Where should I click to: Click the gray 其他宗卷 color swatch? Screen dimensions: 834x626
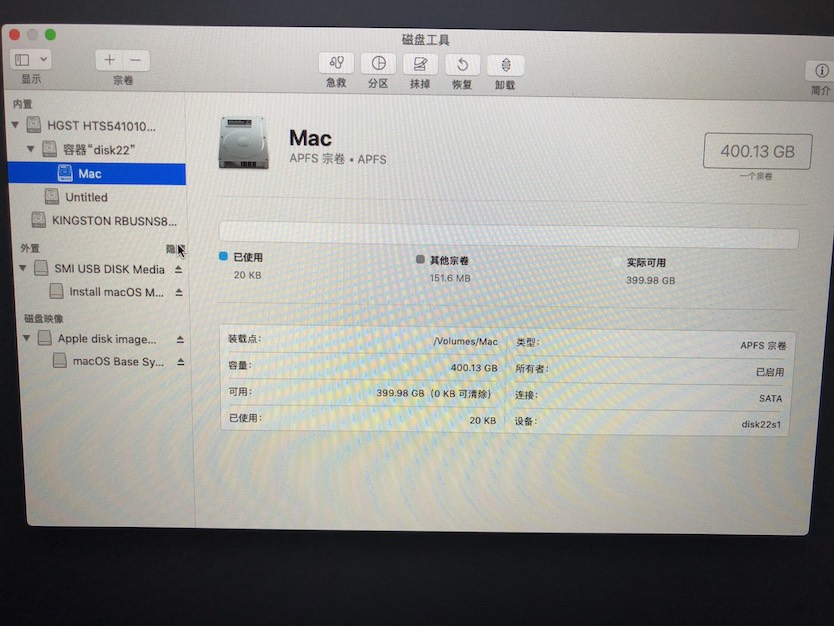[x=420, y=259]
